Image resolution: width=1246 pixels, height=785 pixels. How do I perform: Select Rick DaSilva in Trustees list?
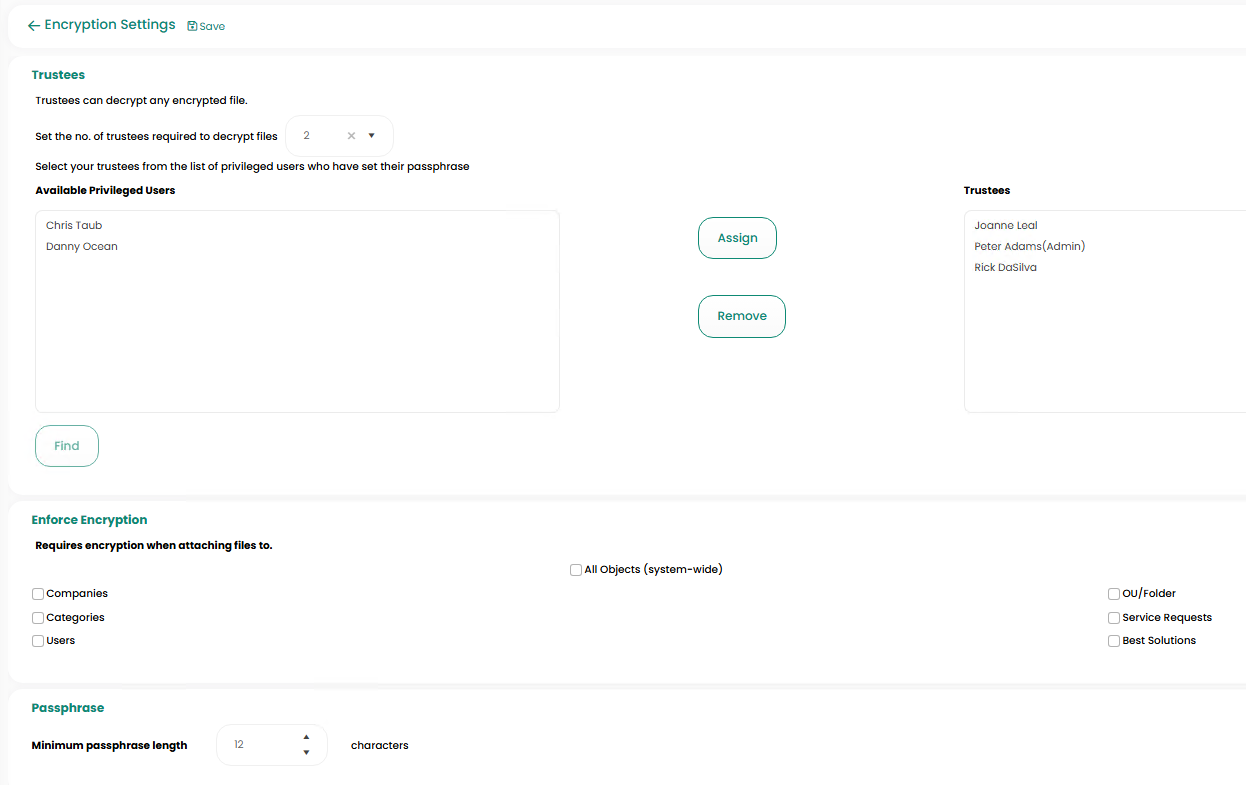(1005, 268)
